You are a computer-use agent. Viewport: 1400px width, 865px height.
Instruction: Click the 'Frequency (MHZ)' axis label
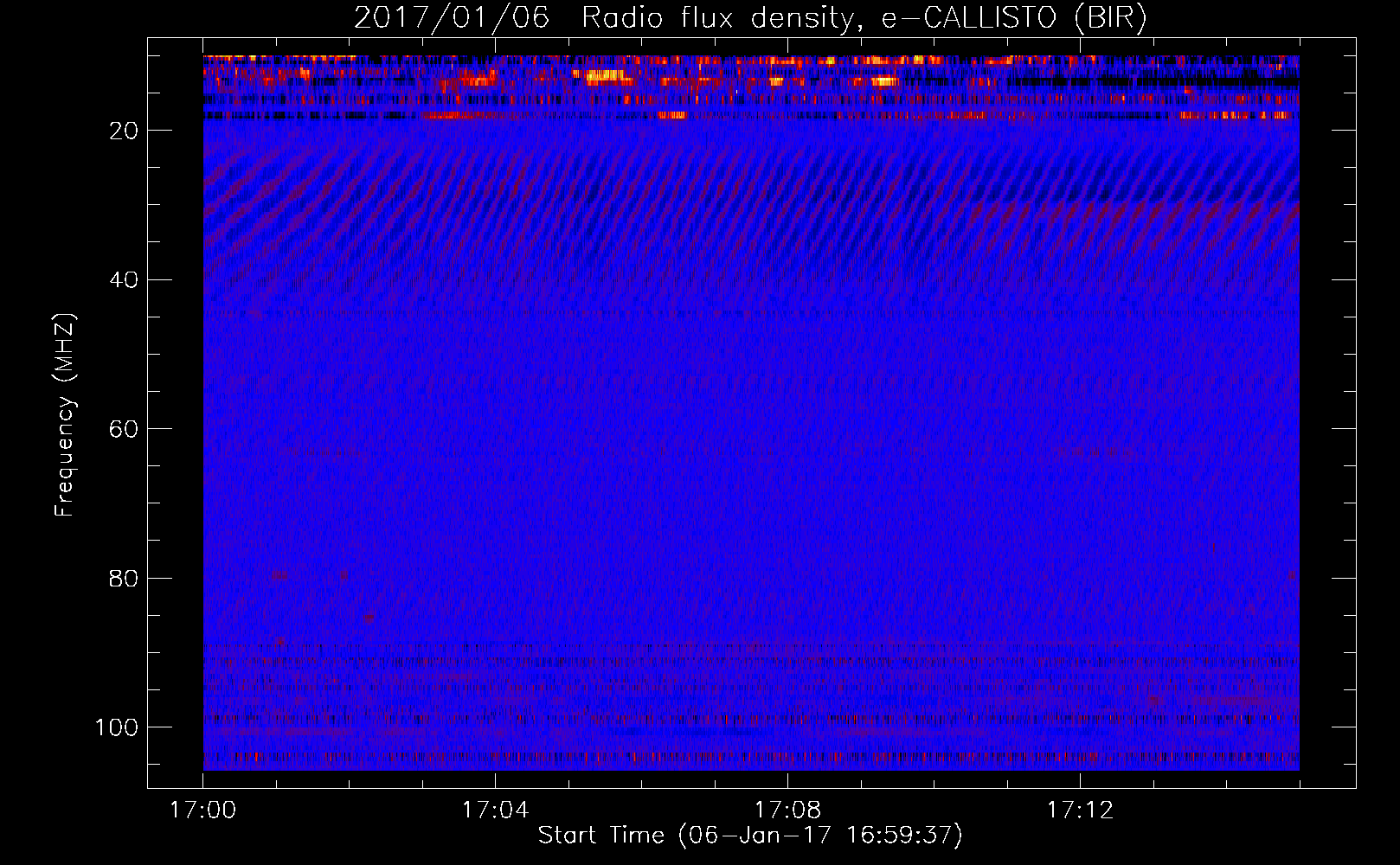tap(66, 415)
